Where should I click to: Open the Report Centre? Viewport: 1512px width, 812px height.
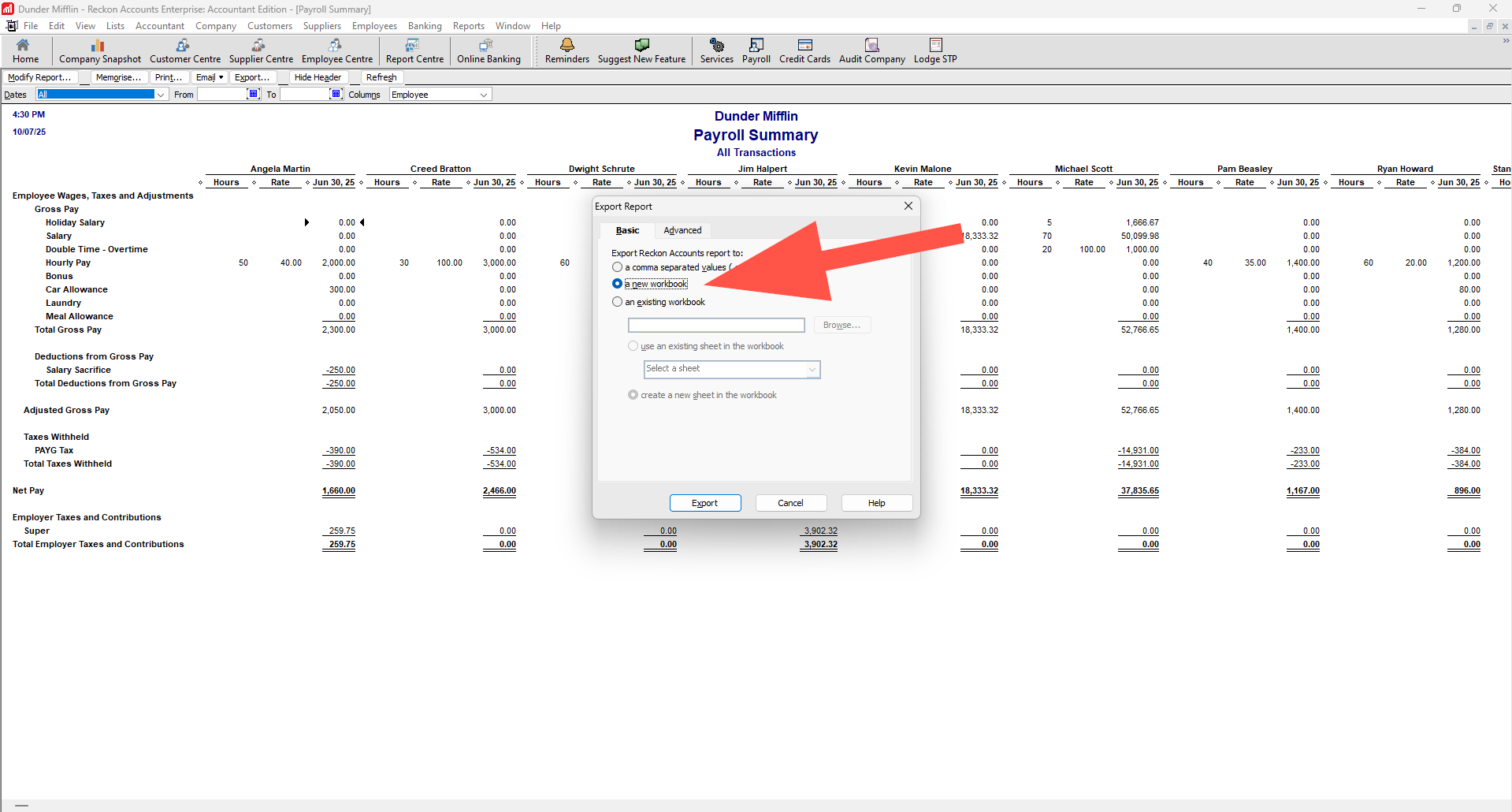[x=414, y=51]
